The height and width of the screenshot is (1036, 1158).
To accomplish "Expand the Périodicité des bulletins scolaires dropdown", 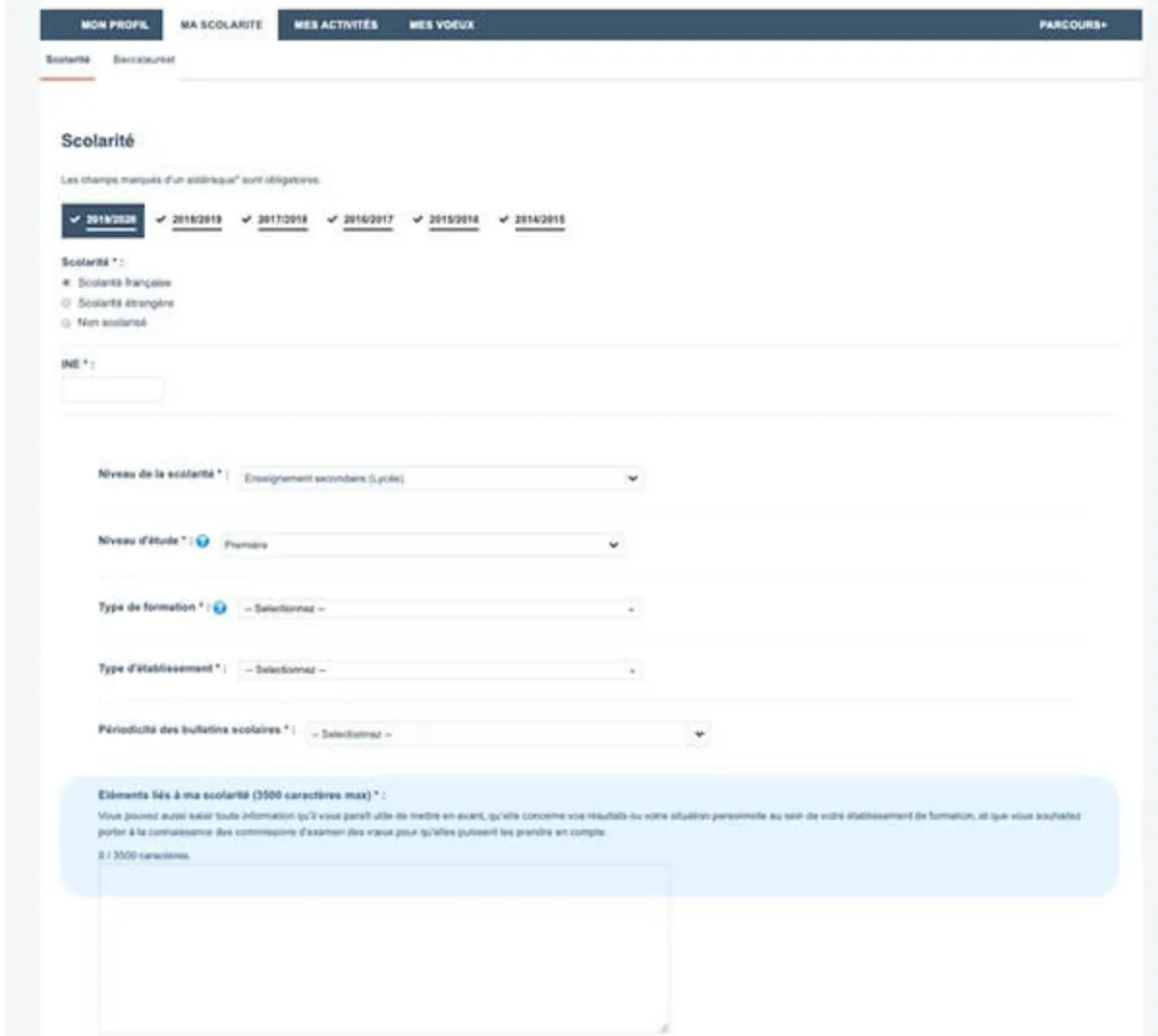I will pyautogui.click(x=508, y=734).
